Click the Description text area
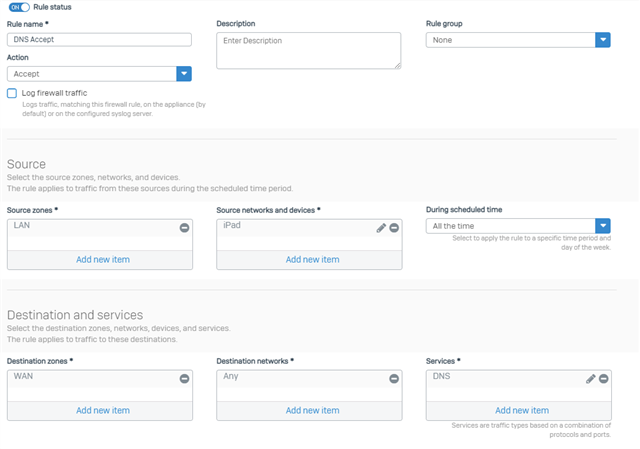Image resolution: width=640 pixels, height=449 pixels. (x=309, y=51)
